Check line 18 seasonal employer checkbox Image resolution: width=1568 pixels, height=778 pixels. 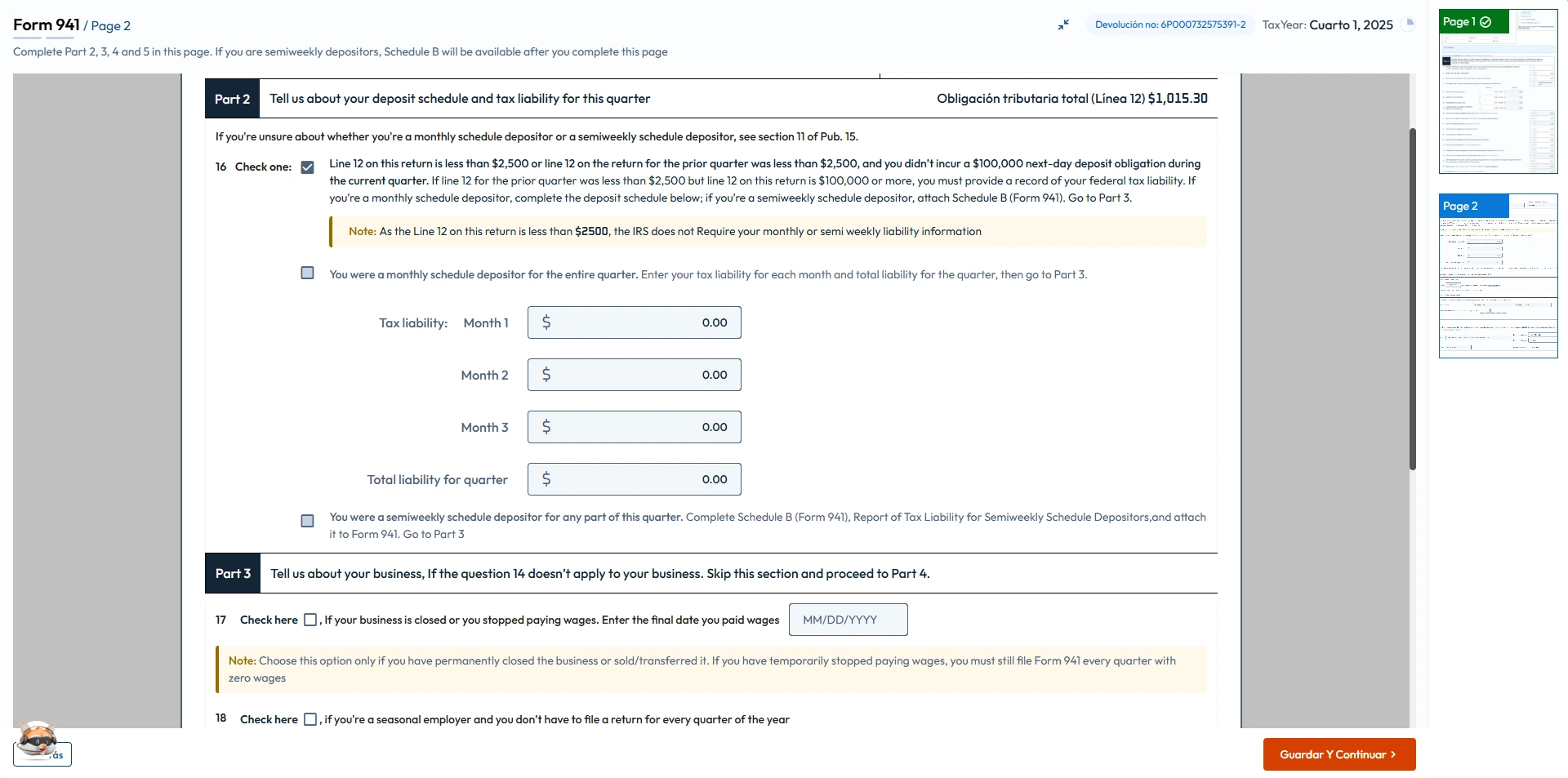coord(310,719)
